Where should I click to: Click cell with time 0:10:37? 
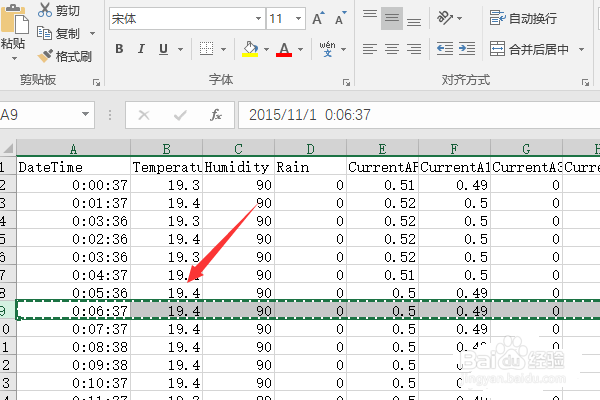tap(73, 383)
